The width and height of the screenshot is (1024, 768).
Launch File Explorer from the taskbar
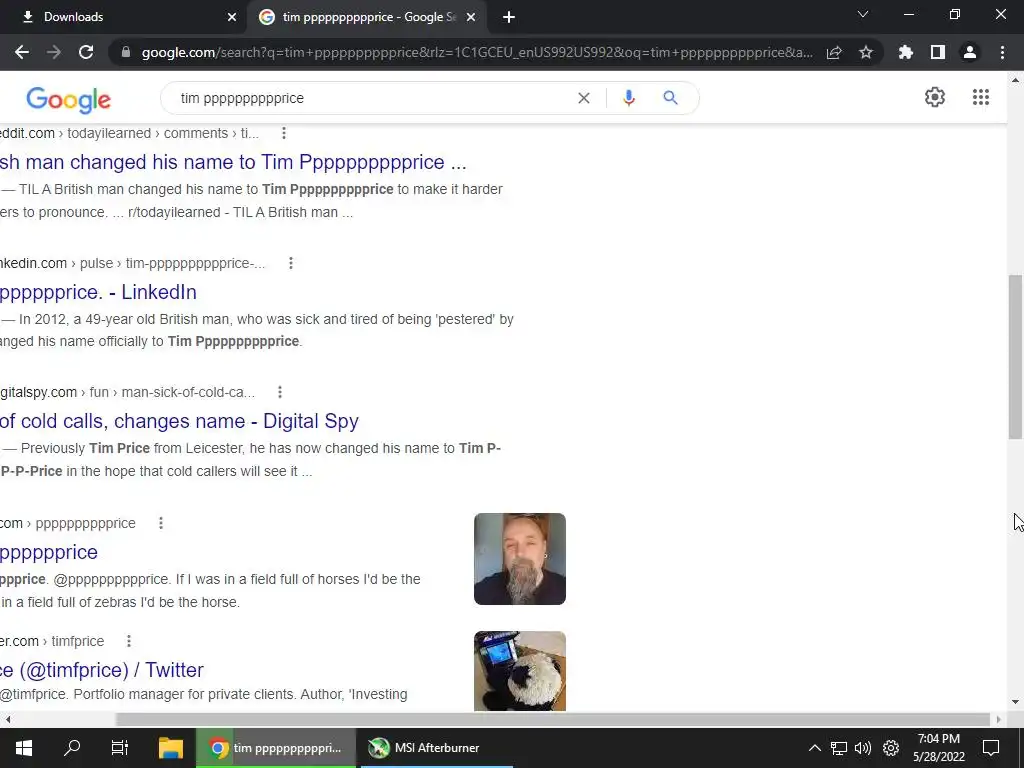pyautogui.click(x=171, y=748)
